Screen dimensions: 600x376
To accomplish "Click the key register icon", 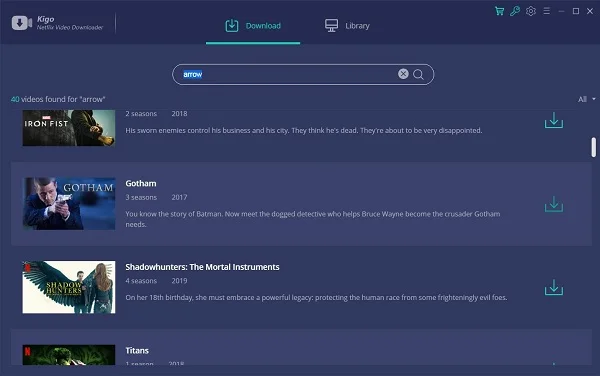I will tap(515, 11).
